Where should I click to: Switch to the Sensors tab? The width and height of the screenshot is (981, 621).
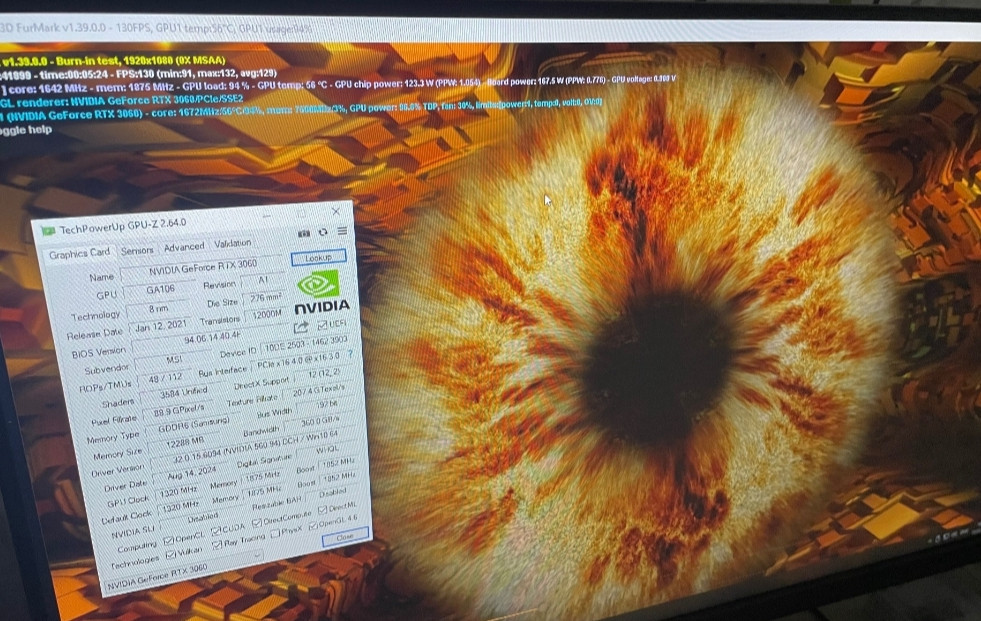(137, 250)
